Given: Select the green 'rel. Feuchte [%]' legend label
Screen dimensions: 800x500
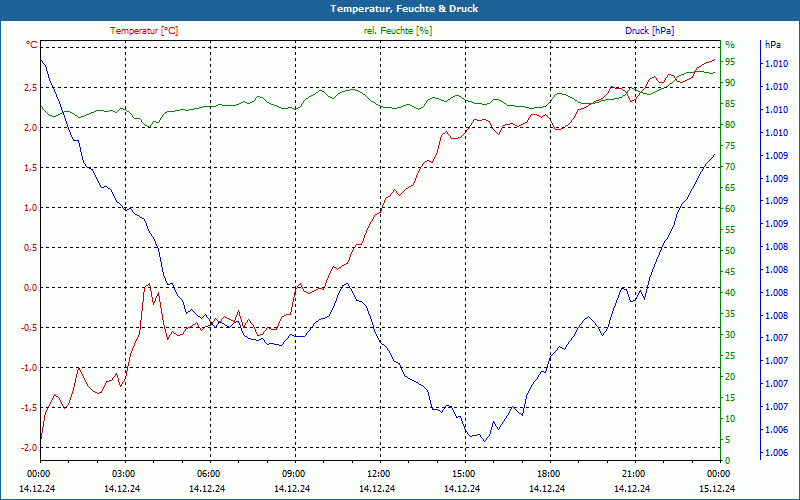Looking at the screenshot, I should (398, 31).
